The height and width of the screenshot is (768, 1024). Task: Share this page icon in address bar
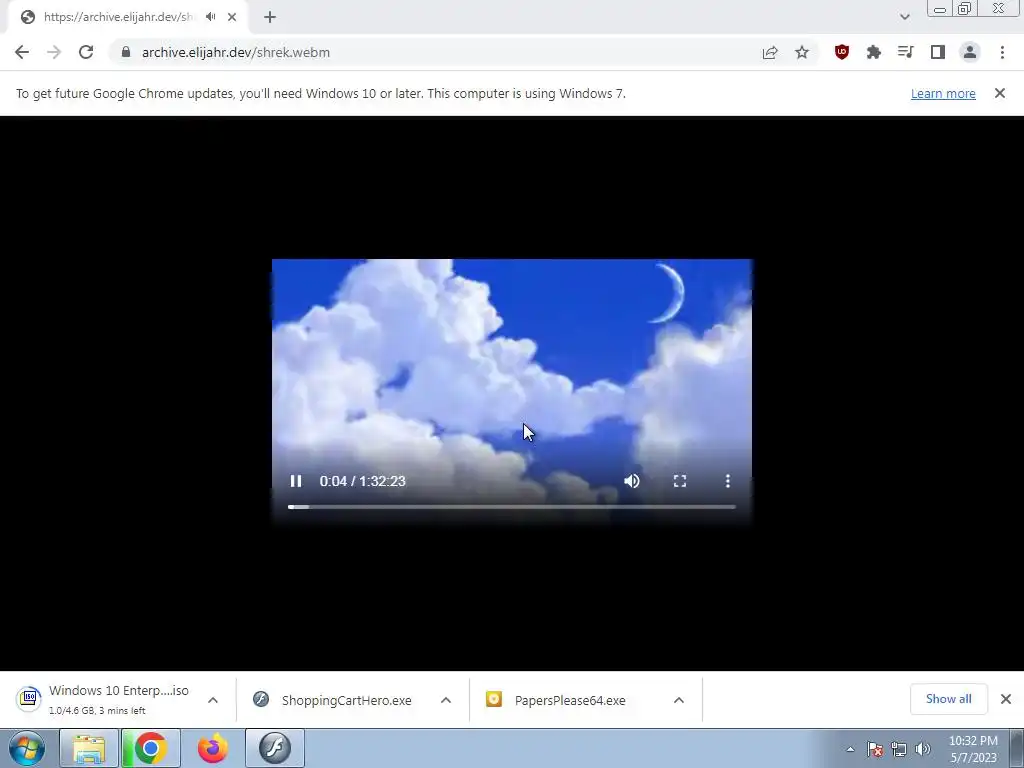coord(770,52)
